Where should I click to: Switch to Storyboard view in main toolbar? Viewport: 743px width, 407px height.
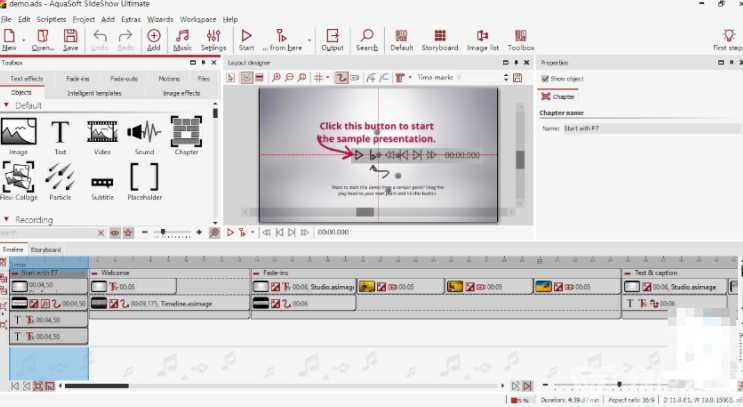pyautogui.click(x=439, y=40)
